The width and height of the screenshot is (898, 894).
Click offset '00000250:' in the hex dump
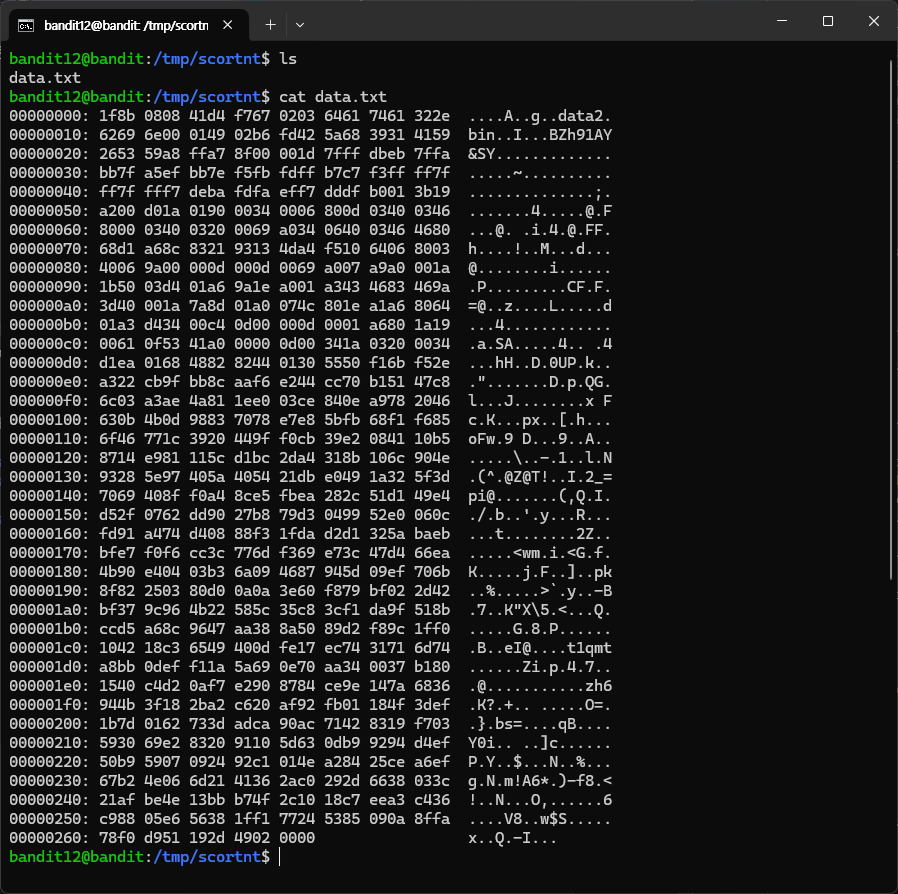point(49,818)
